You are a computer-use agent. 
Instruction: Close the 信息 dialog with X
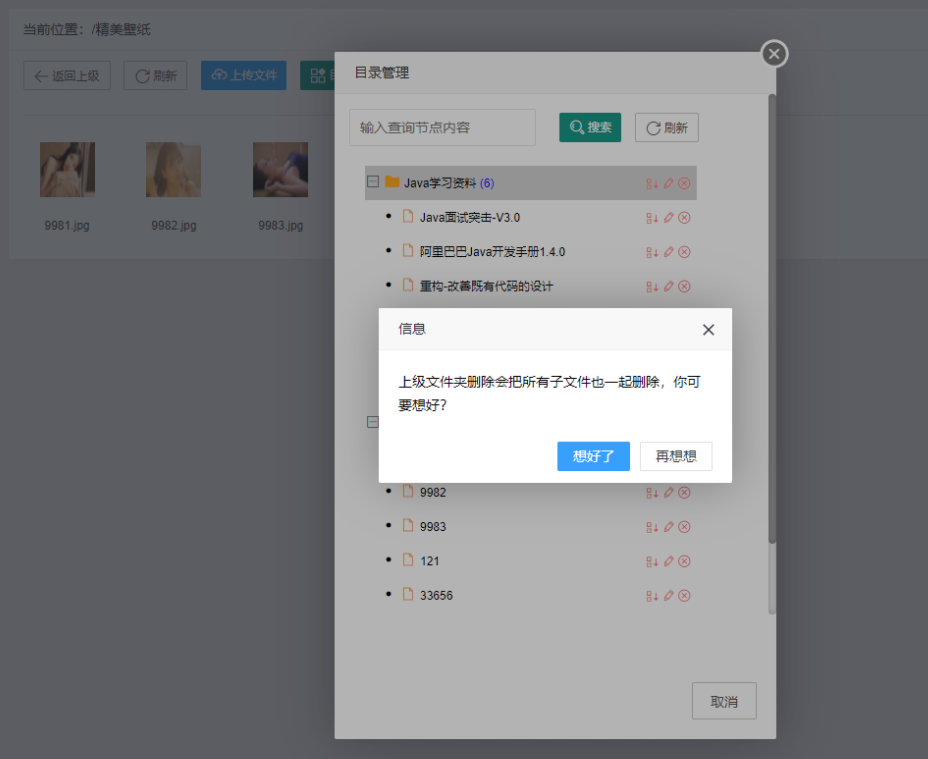coord(708,330)
